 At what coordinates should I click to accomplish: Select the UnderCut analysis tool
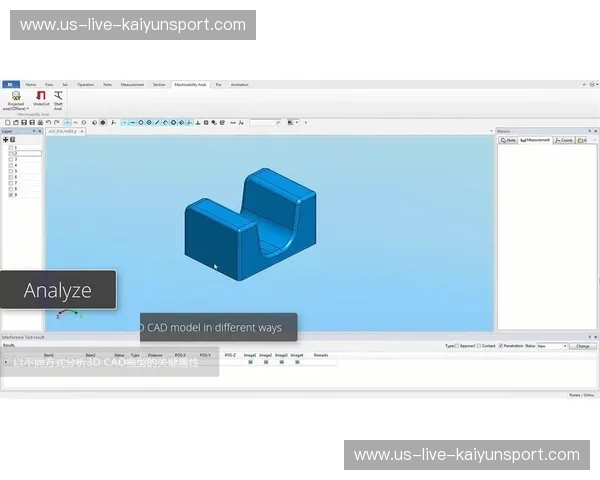tap(41, 96)
